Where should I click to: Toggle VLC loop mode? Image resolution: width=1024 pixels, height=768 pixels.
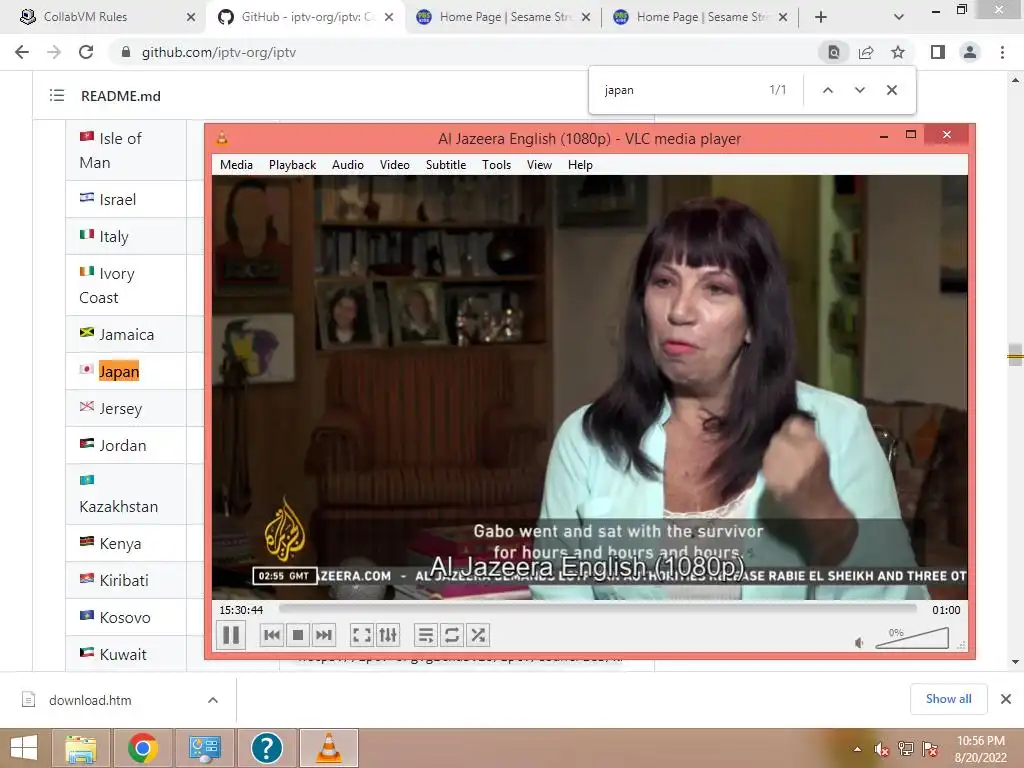click(x=451, y=635)
